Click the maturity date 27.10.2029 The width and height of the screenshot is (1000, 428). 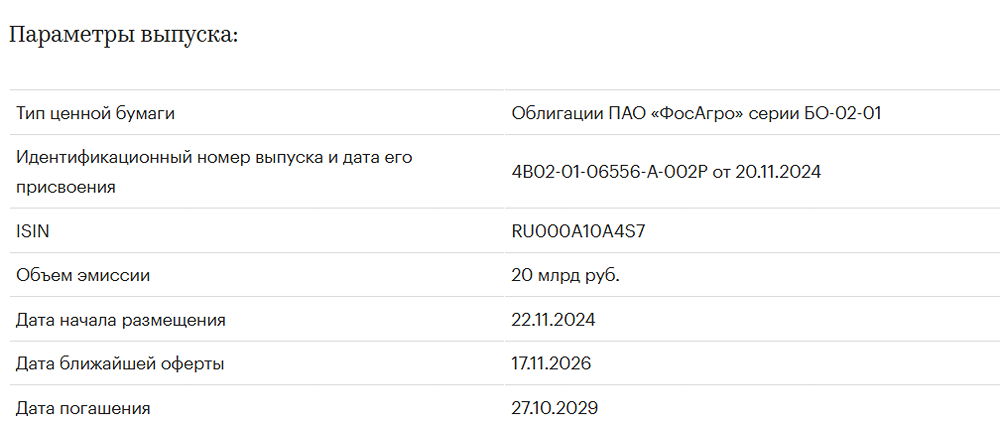point(555,408)
